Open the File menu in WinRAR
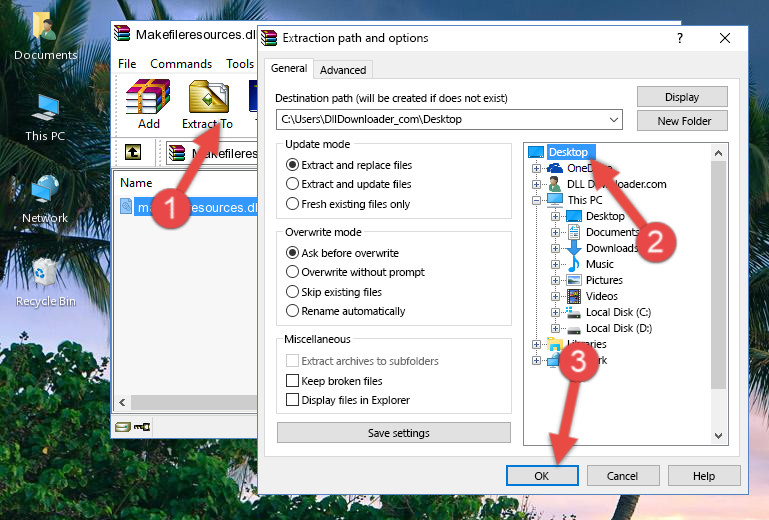Screen dimensions: 769x520 tap(127, 64)
